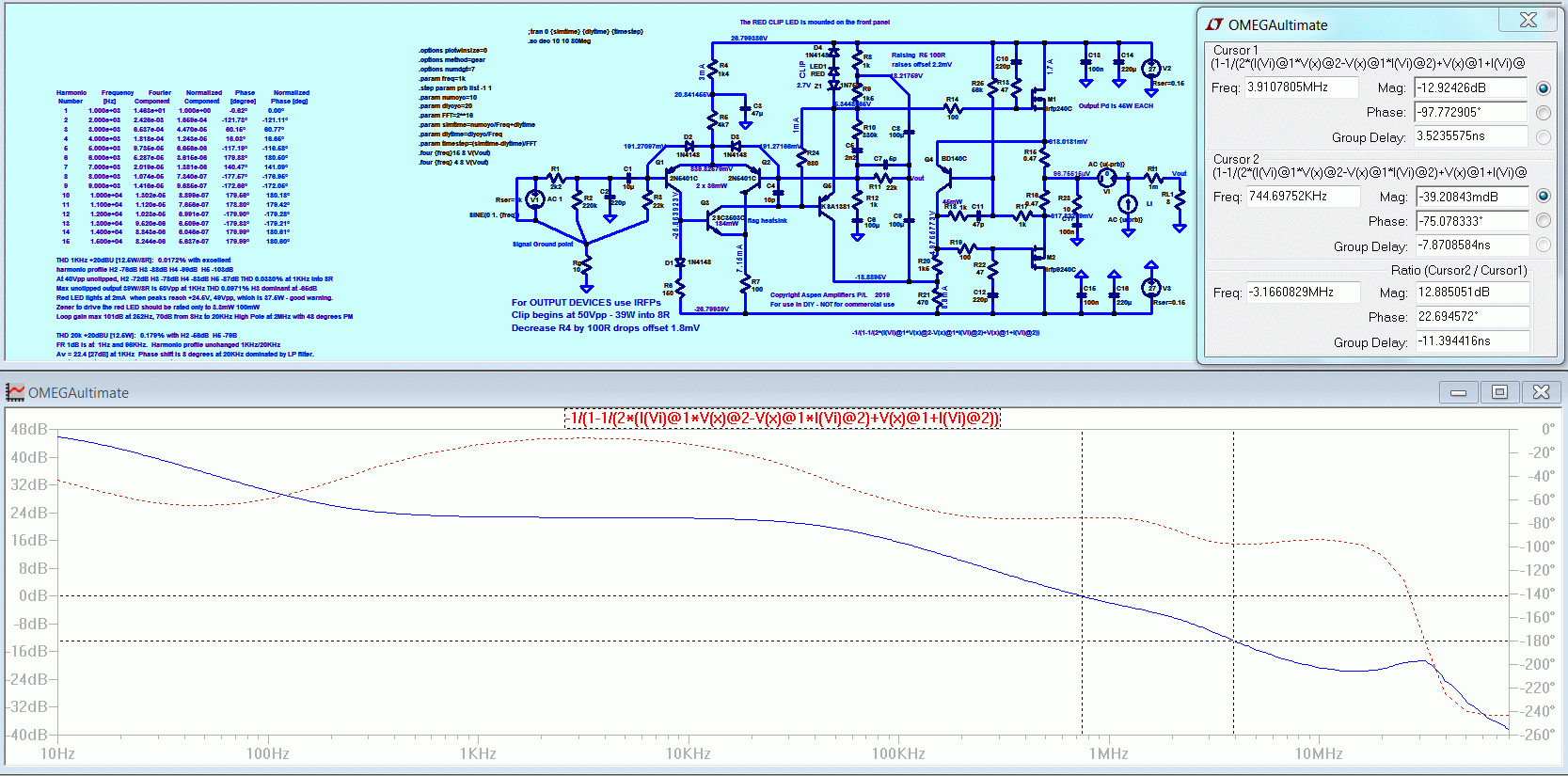The width and height of the screenshot is (1568, 776).
Task: Click Cursor 2 Group Delay field -7.8708584ns
Action: tap(1472, 245)
